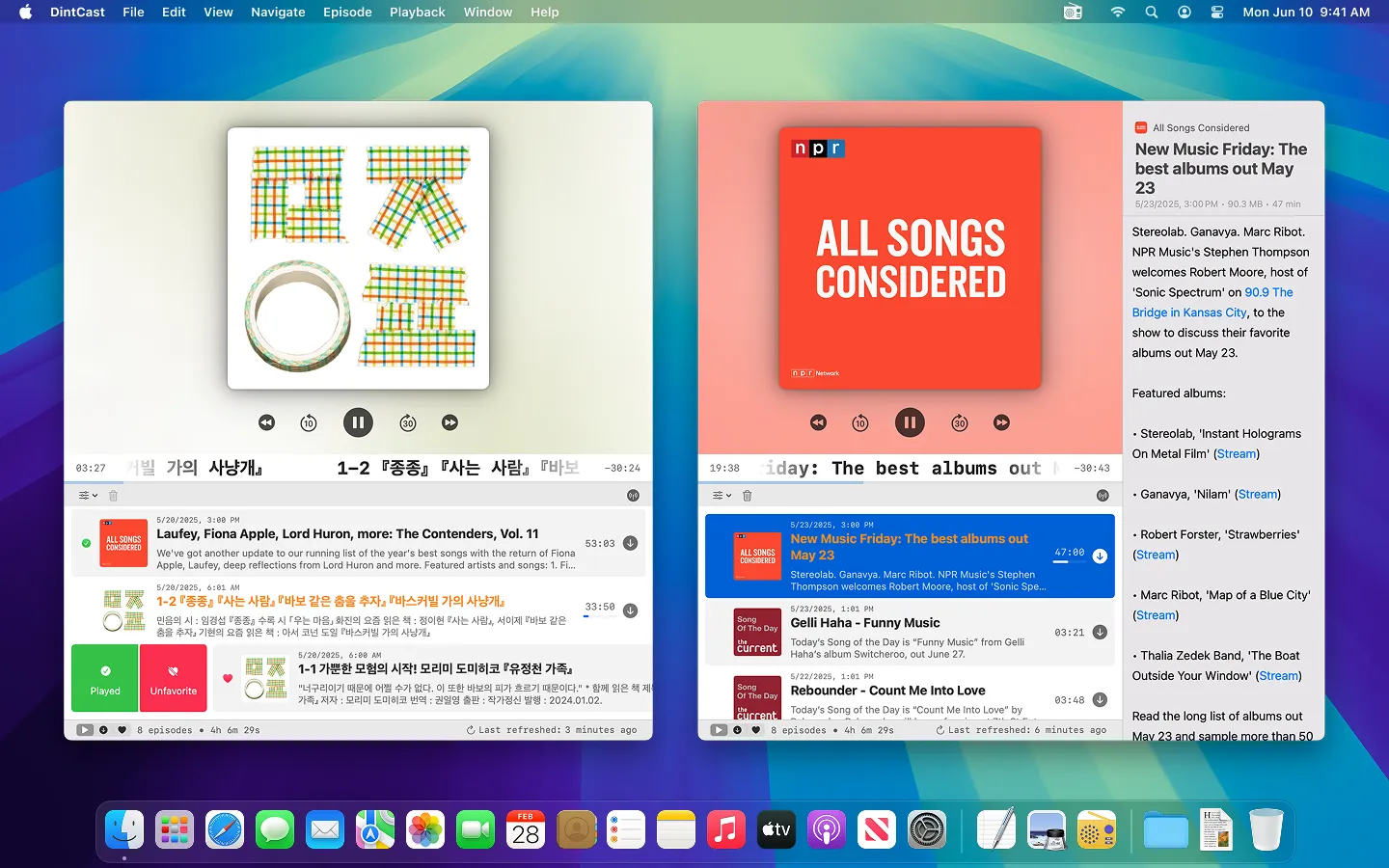Open the Episode menu
Image resolution: width=1389 pixels, height=868 pixels.
(347, 12)
